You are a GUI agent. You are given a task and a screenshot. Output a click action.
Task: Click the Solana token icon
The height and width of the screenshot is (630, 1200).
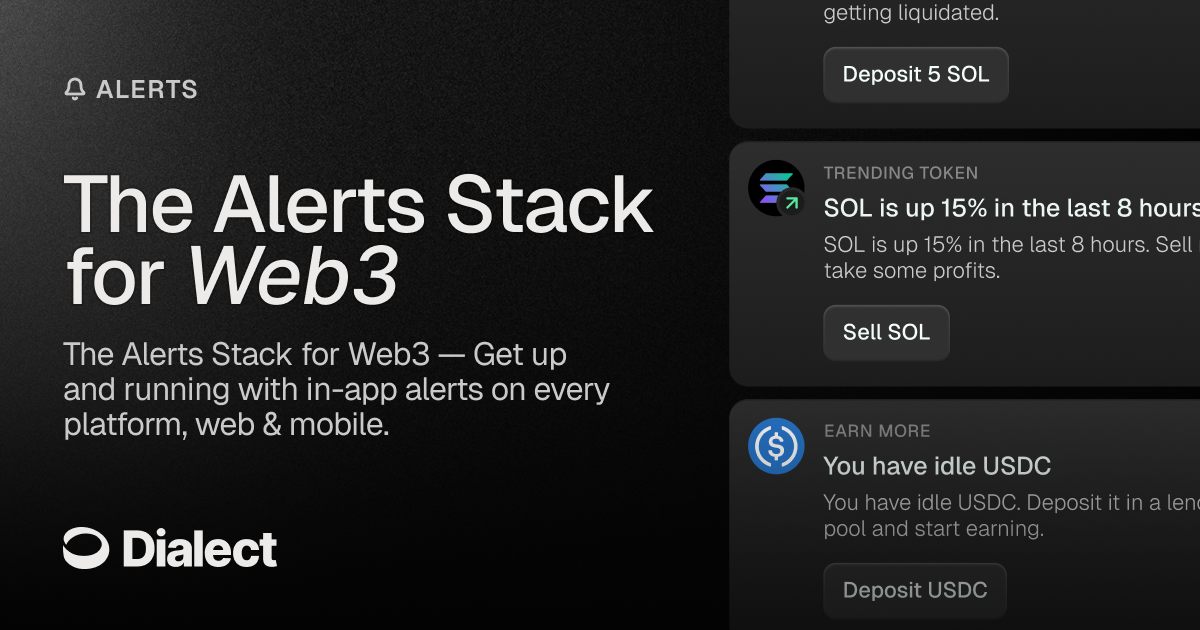click(x=774, y=186)
